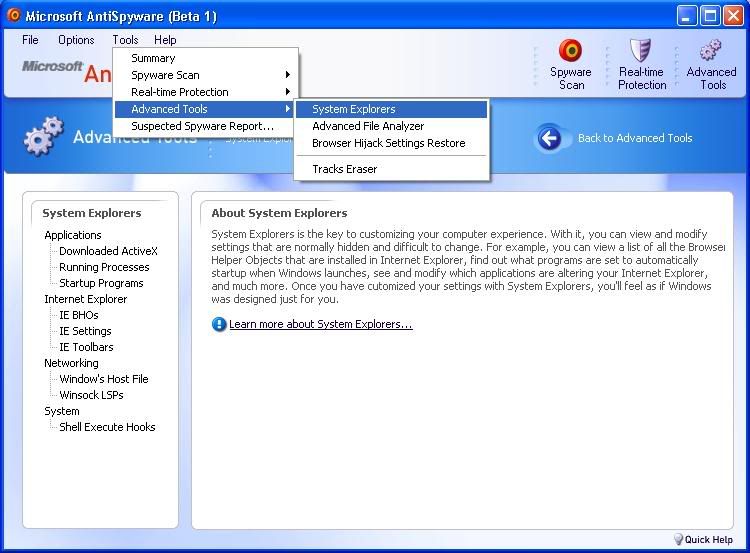Click Back to Advanced Tools link
This screenshot has width=750, height=553.
tap(635, 138)
